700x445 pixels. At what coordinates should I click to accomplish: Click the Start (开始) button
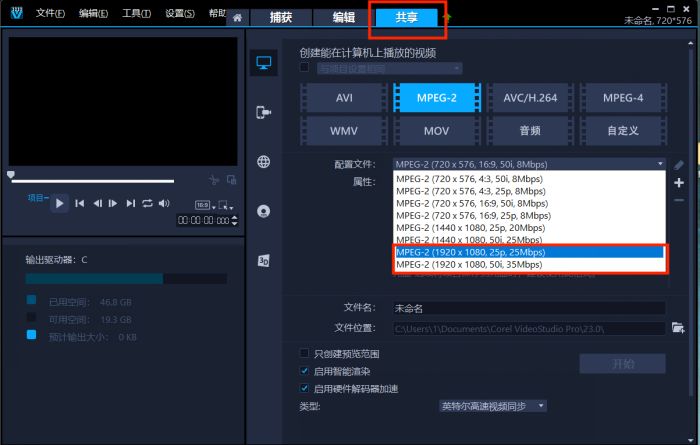coord(622,364)
